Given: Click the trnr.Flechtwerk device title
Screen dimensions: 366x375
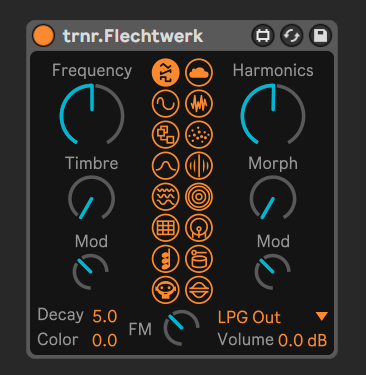Looking at the screenshot, I should (133, 36).
